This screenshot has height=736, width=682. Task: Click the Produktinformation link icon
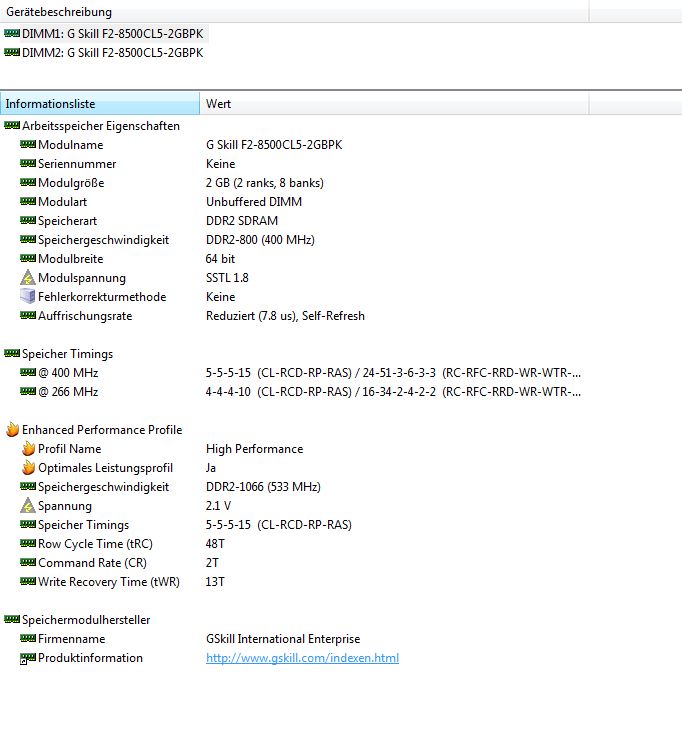coord(28,658)
